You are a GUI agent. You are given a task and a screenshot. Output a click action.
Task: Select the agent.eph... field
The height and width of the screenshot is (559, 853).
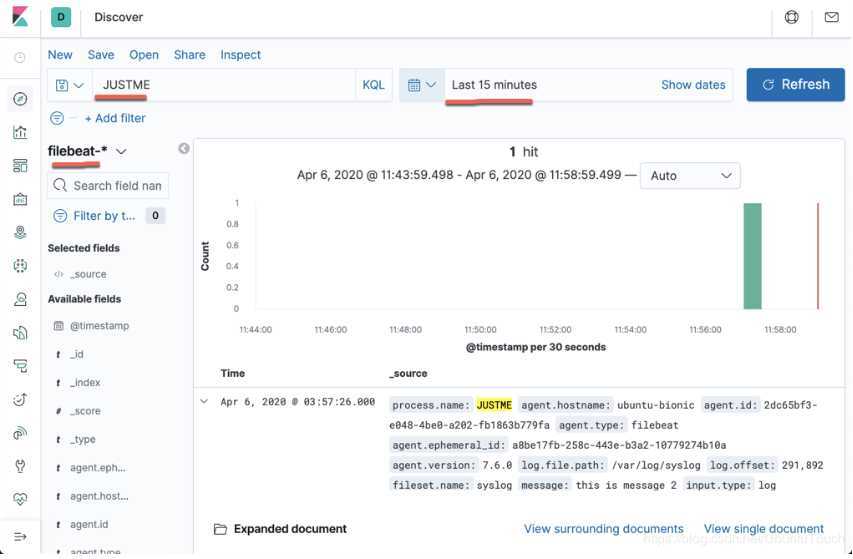[98, 468]
